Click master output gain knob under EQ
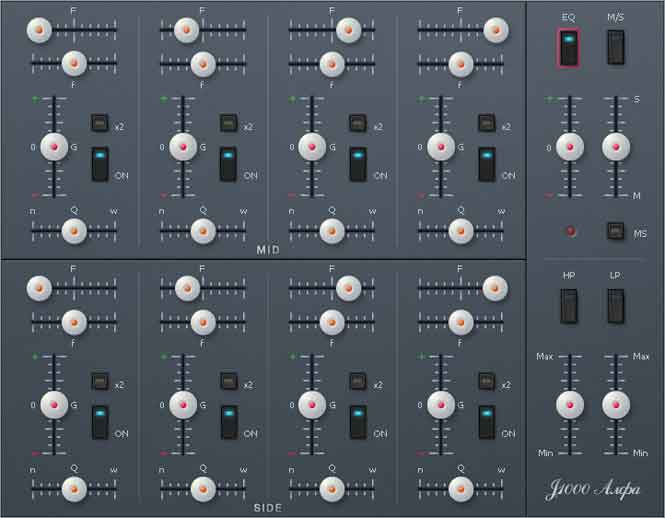The height and width of the screenshot is (518, 665). [x=570, y=147]
